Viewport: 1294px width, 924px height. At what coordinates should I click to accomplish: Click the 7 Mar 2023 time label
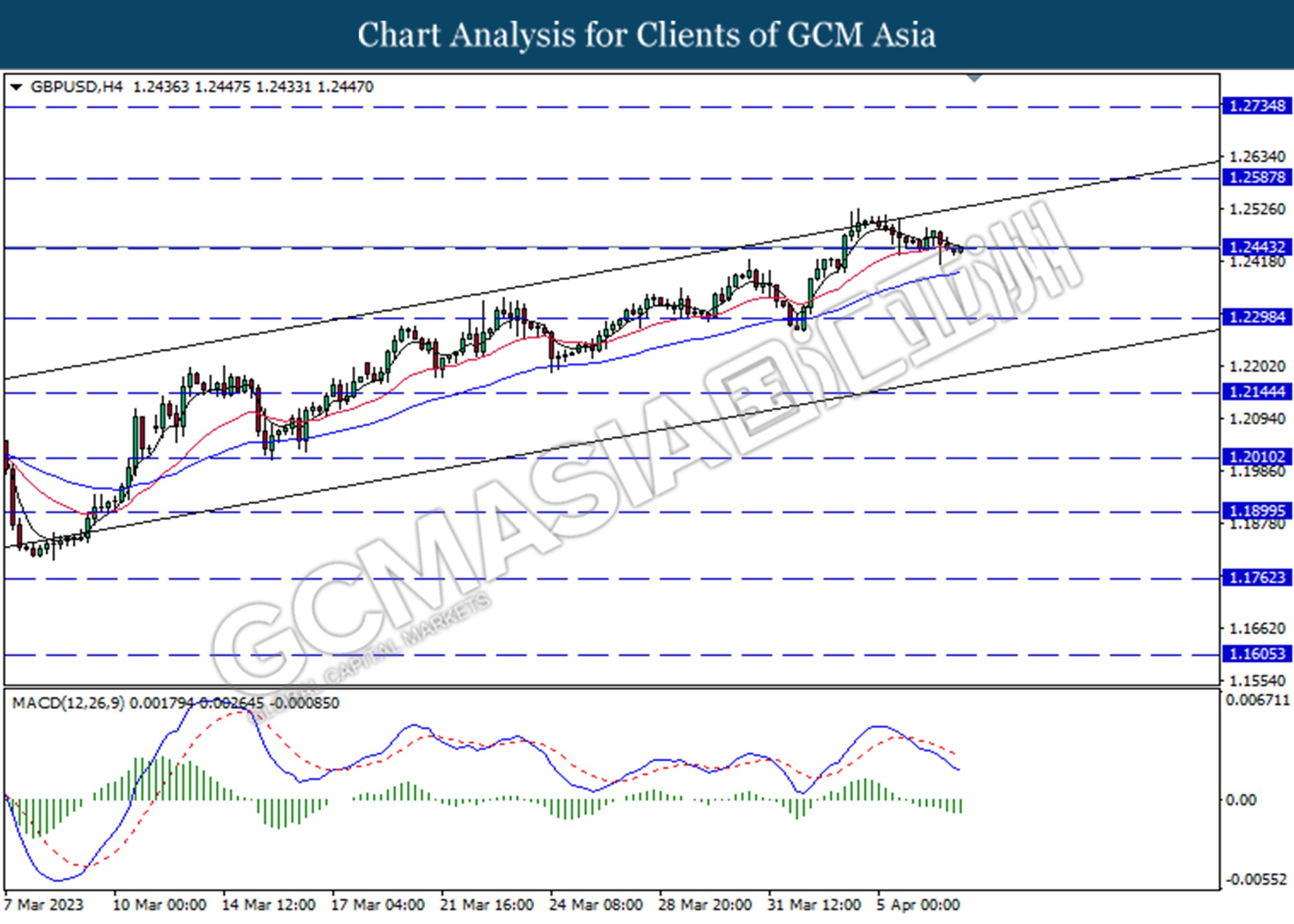coord(44,905)
